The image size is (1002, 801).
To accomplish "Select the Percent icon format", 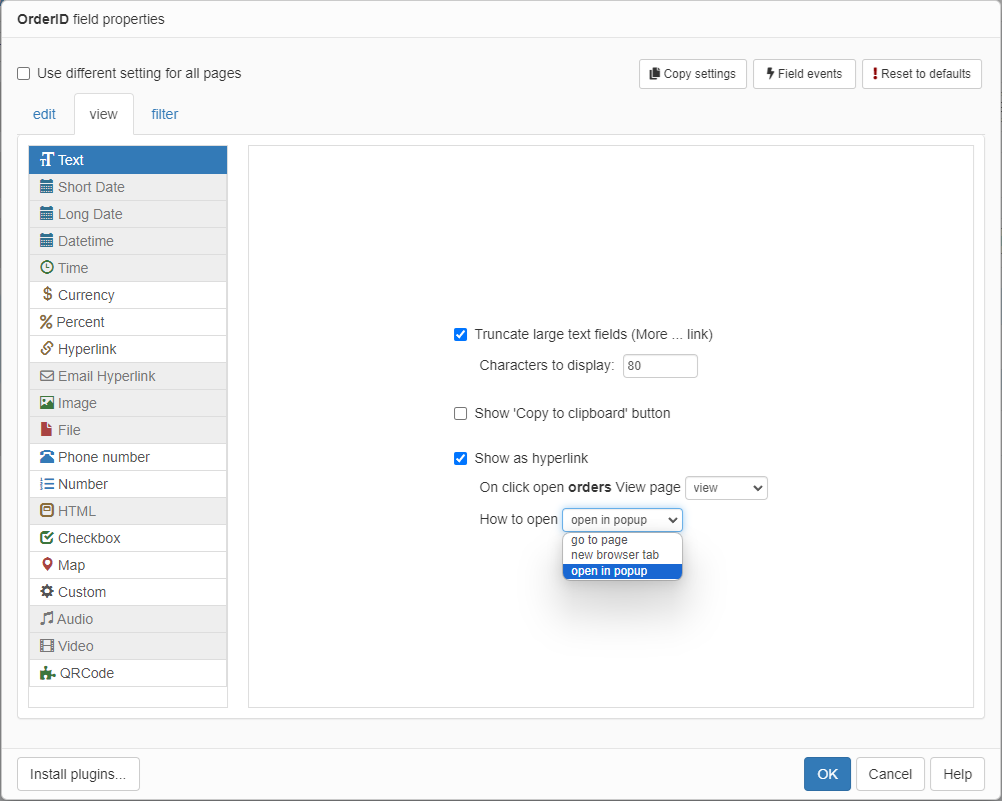I will coord(46,322).
